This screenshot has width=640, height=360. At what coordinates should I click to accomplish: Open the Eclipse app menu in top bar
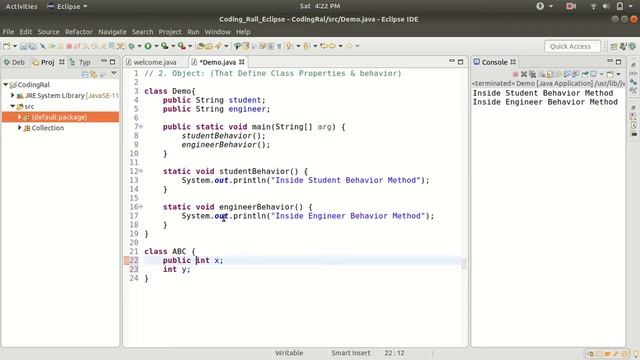68,6
